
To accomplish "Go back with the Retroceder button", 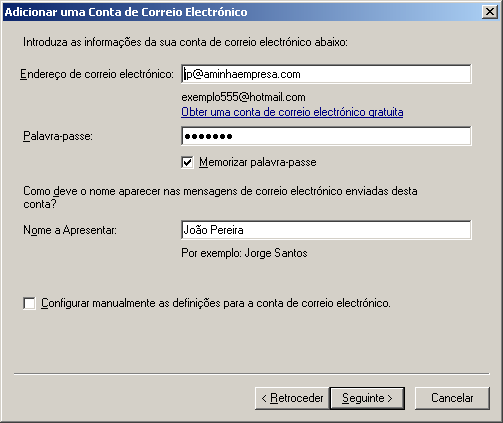I will point(292,398).
